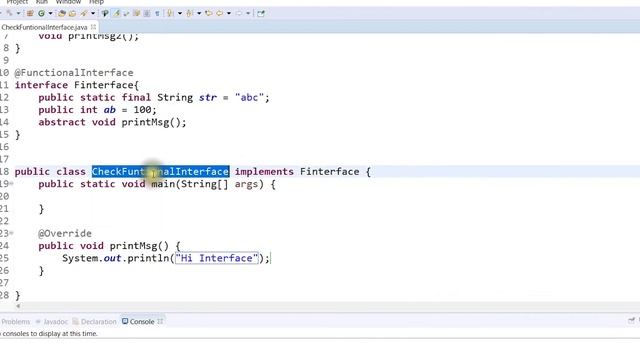This screenshot has height=360, width=640.
Task: Click the Show Whitespace Characters icon
Action: click(x=147, y=13)
